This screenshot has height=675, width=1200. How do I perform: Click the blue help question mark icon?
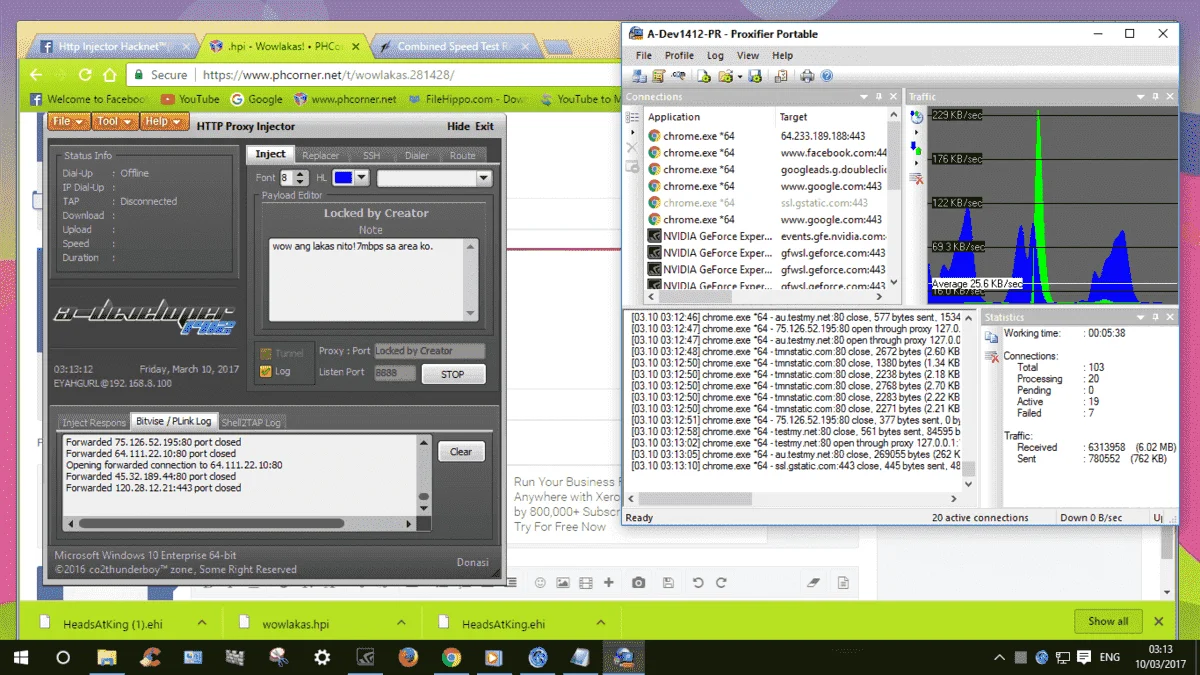click(827, 76)
